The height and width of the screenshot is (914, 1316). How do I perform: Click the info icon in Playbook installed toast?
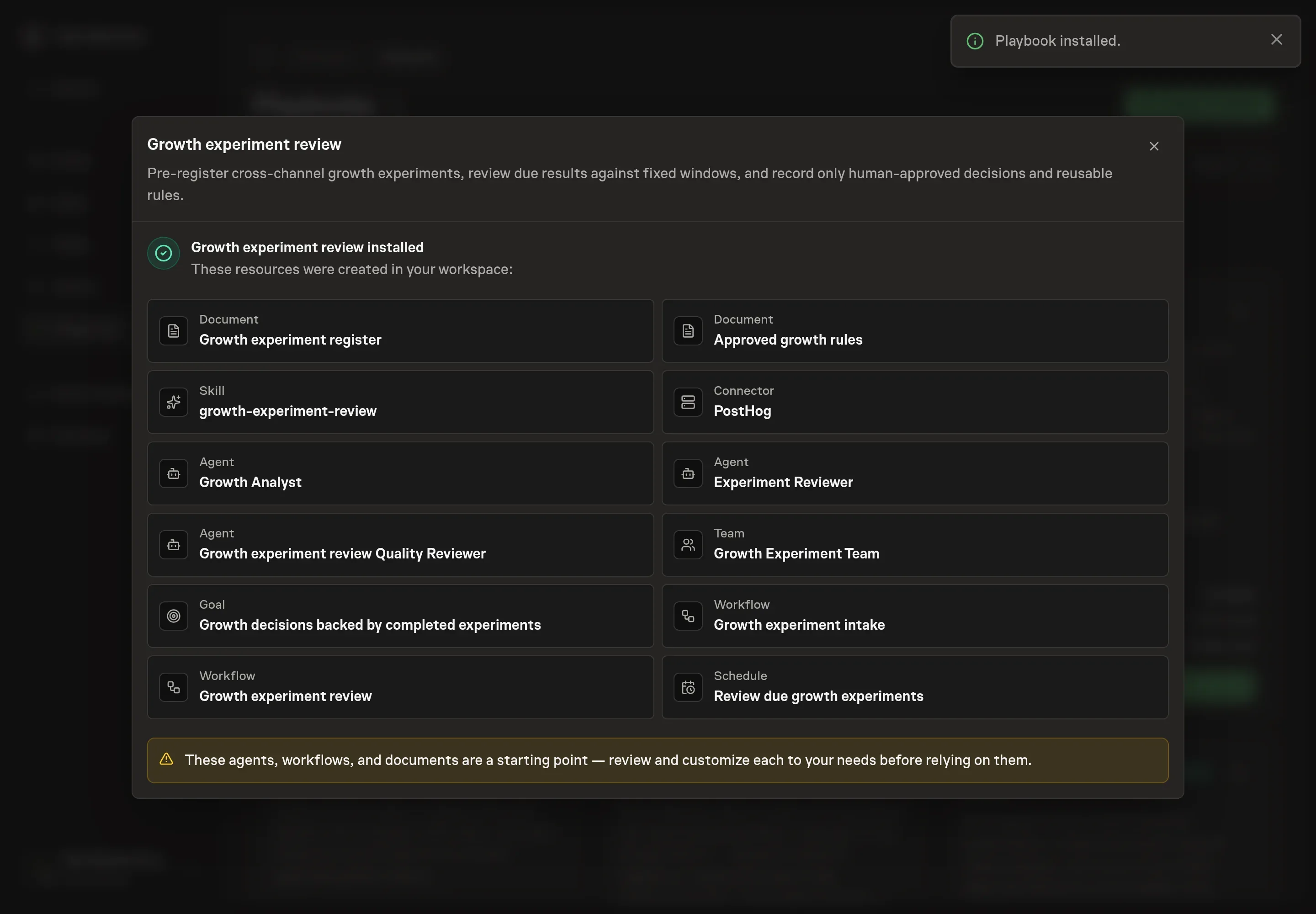point(975,41)
